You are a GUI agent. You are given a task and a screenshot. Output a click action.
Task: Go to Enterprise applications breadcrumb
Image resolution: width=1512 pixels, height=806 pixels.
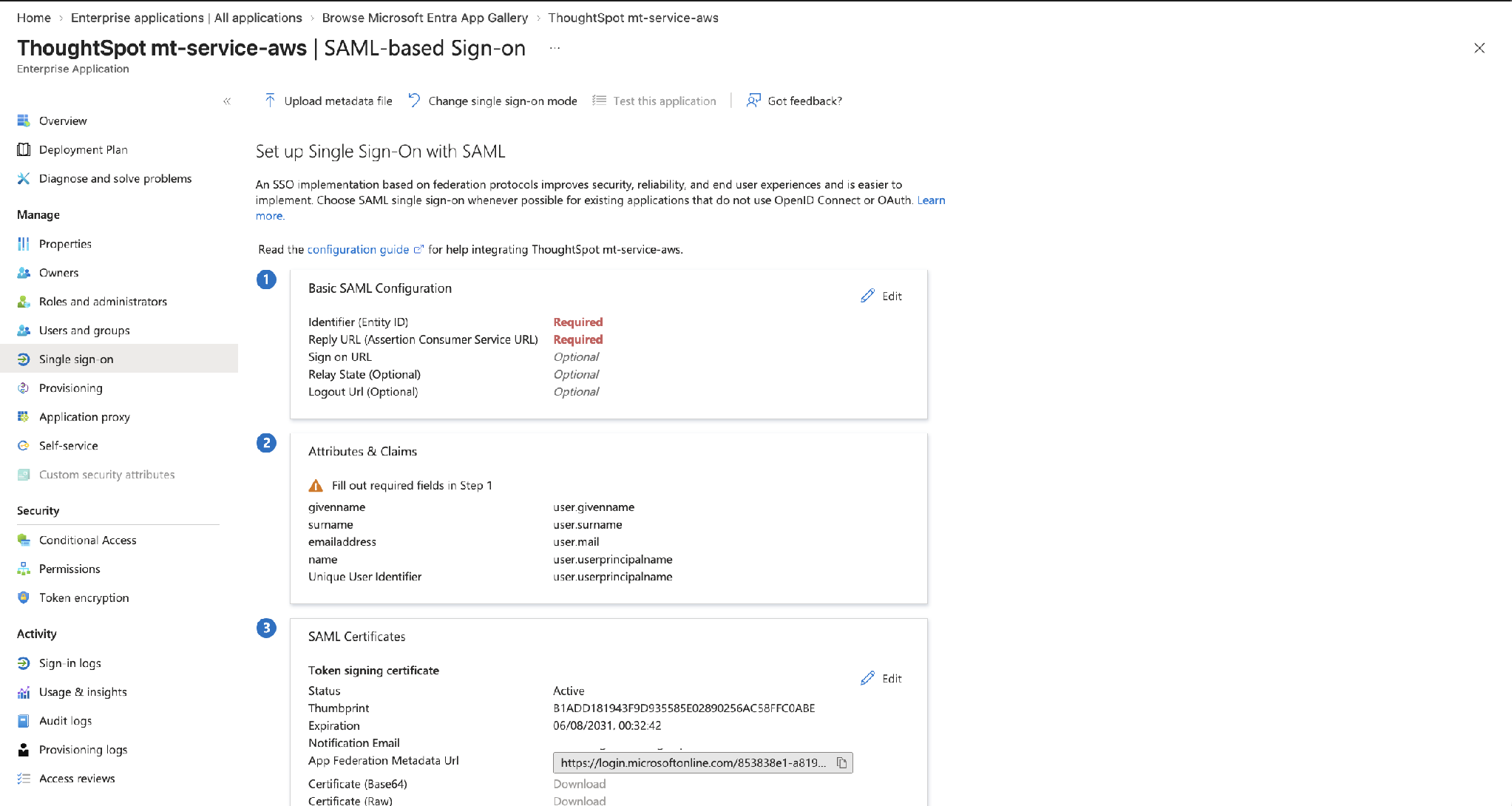186,18
